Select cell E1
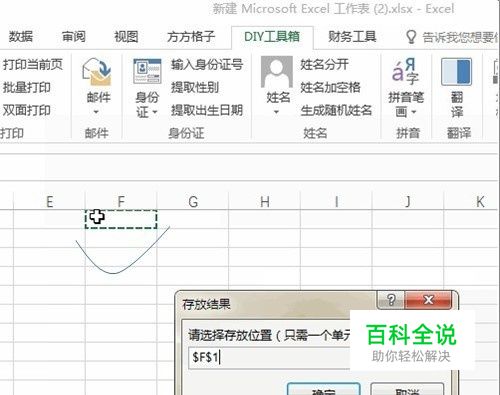 pyautogui.click(x=49, y=219)
